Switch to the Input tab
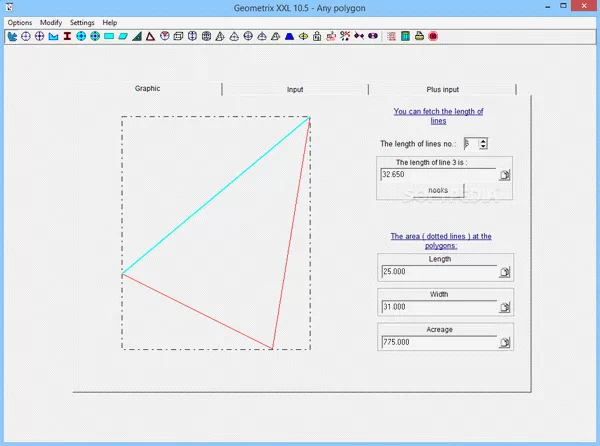600x446 pixels. 295,90
